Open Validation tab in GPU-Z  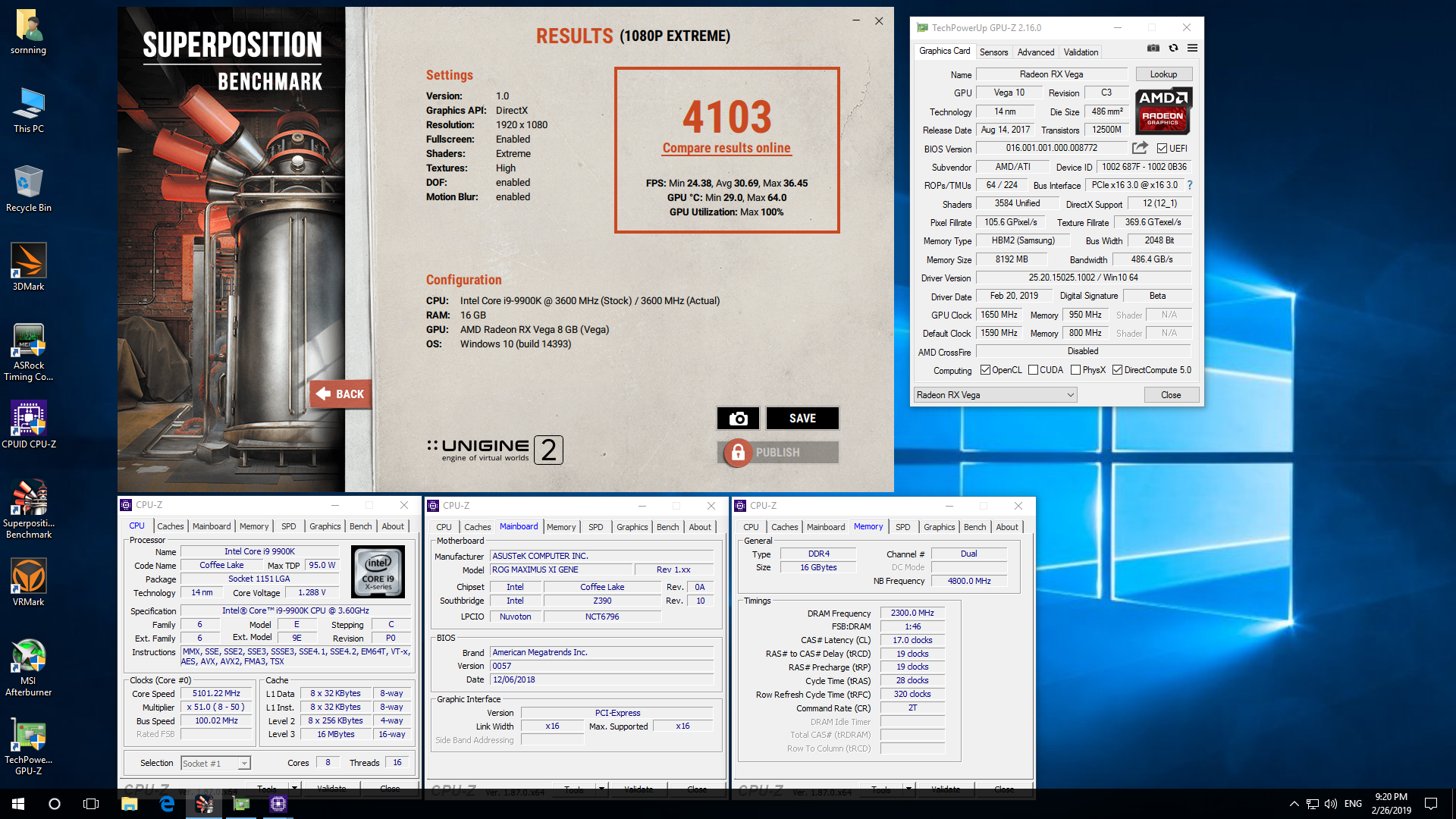click(1081, 52)
